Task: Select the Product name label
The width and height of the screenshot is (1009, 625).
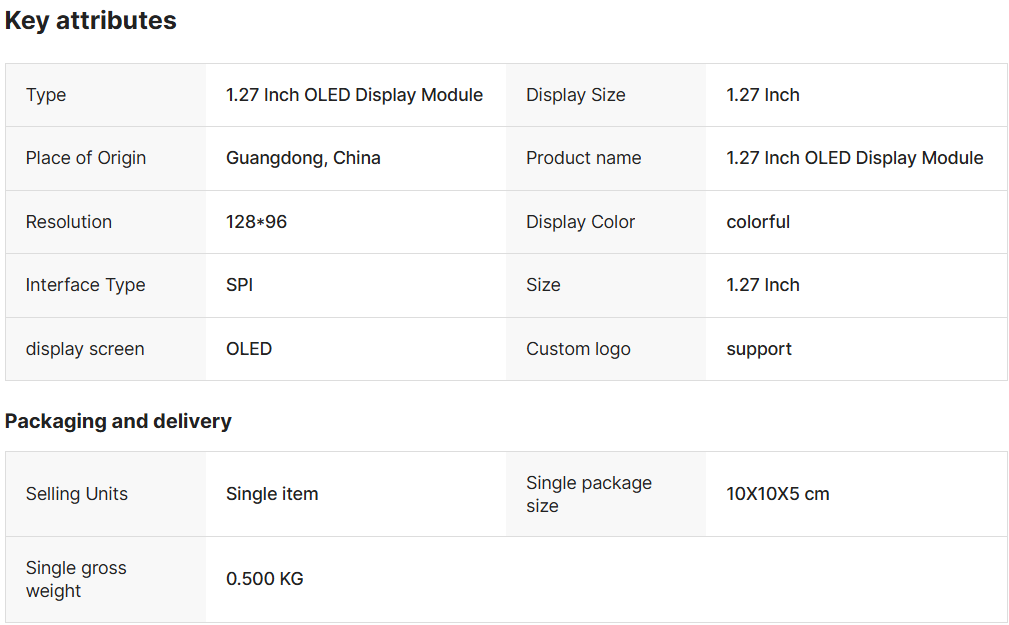Action: click(x=584, y=158)
